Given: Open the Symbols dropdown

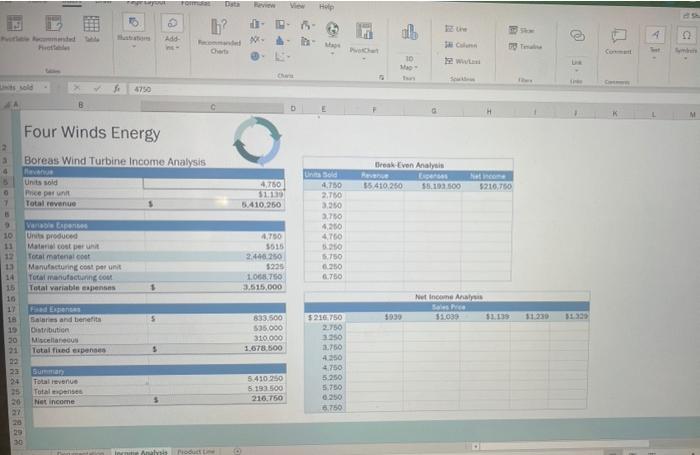Looking at the screenshot, I should (686, 42).
